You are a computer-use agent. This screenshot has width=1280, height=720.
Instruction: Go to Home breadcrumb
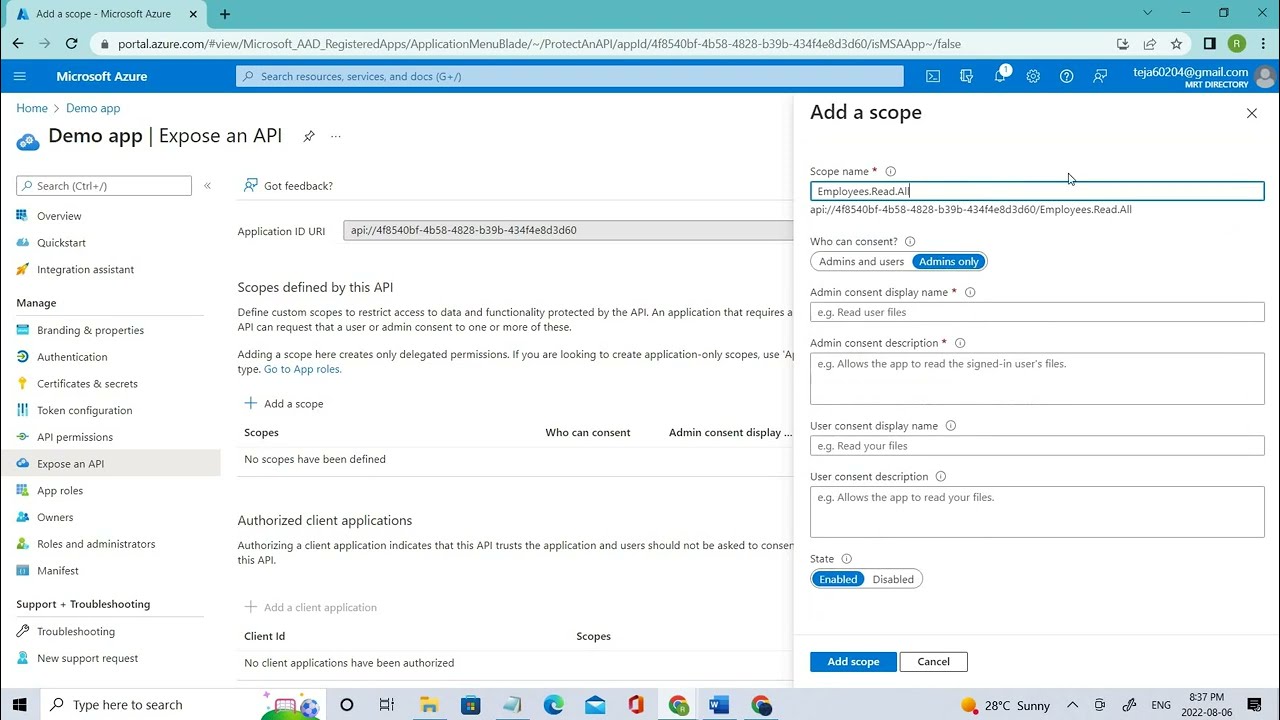(x=32, y=108)
